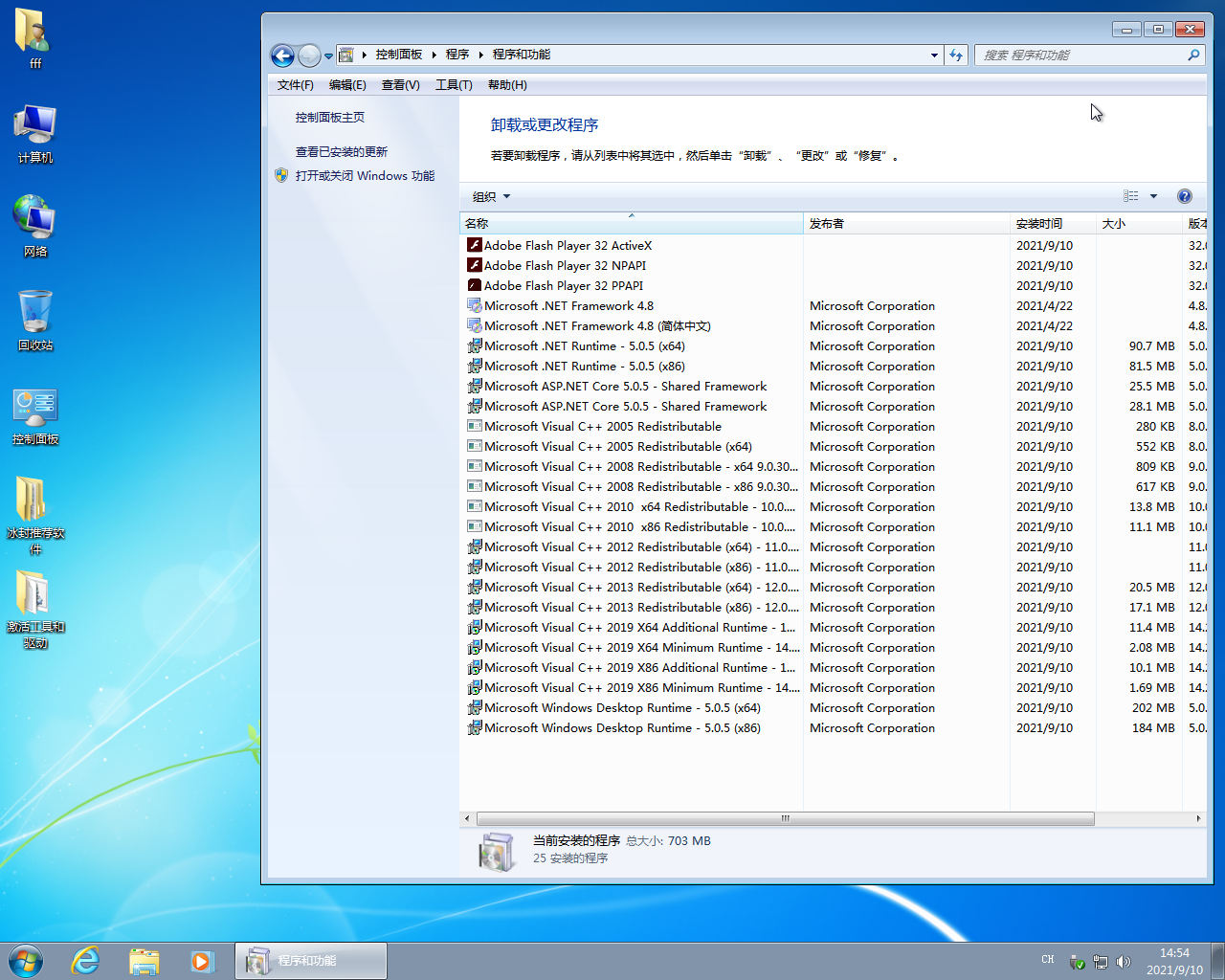Click the horizontal scrollbar left arrow
The image size is (1225, 980).
point(466,818)
